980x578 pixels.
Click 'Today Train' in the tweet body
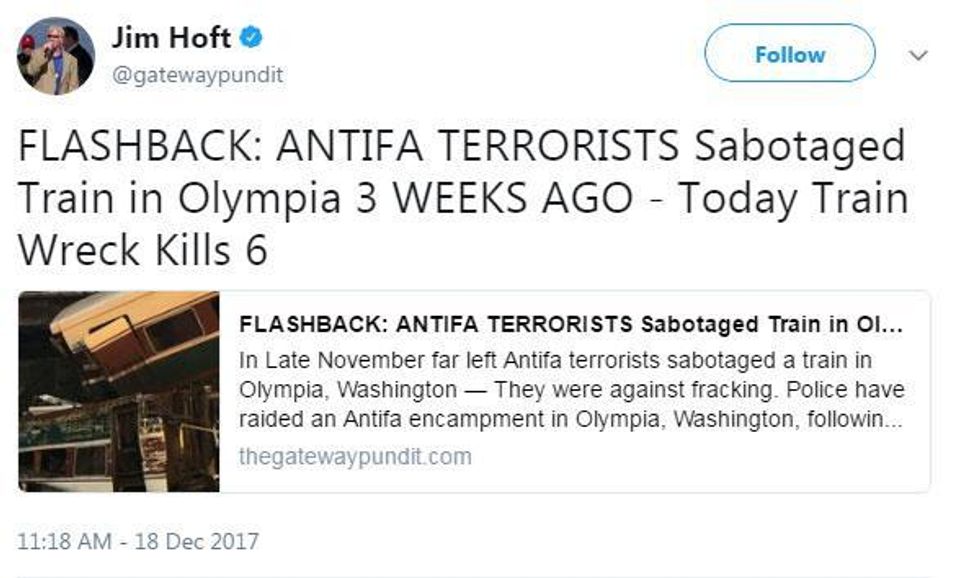click(x=793, y=199)
